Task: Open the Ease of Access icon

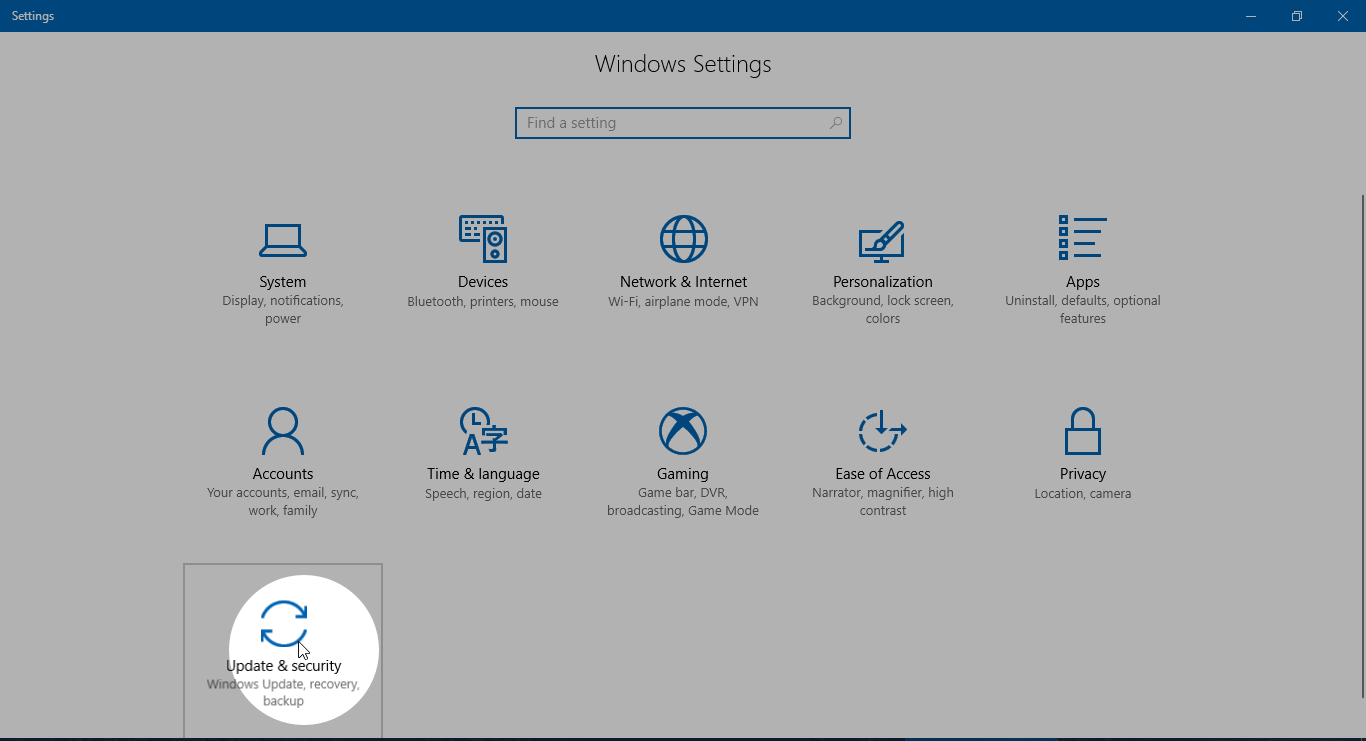Action: [882, 431]
